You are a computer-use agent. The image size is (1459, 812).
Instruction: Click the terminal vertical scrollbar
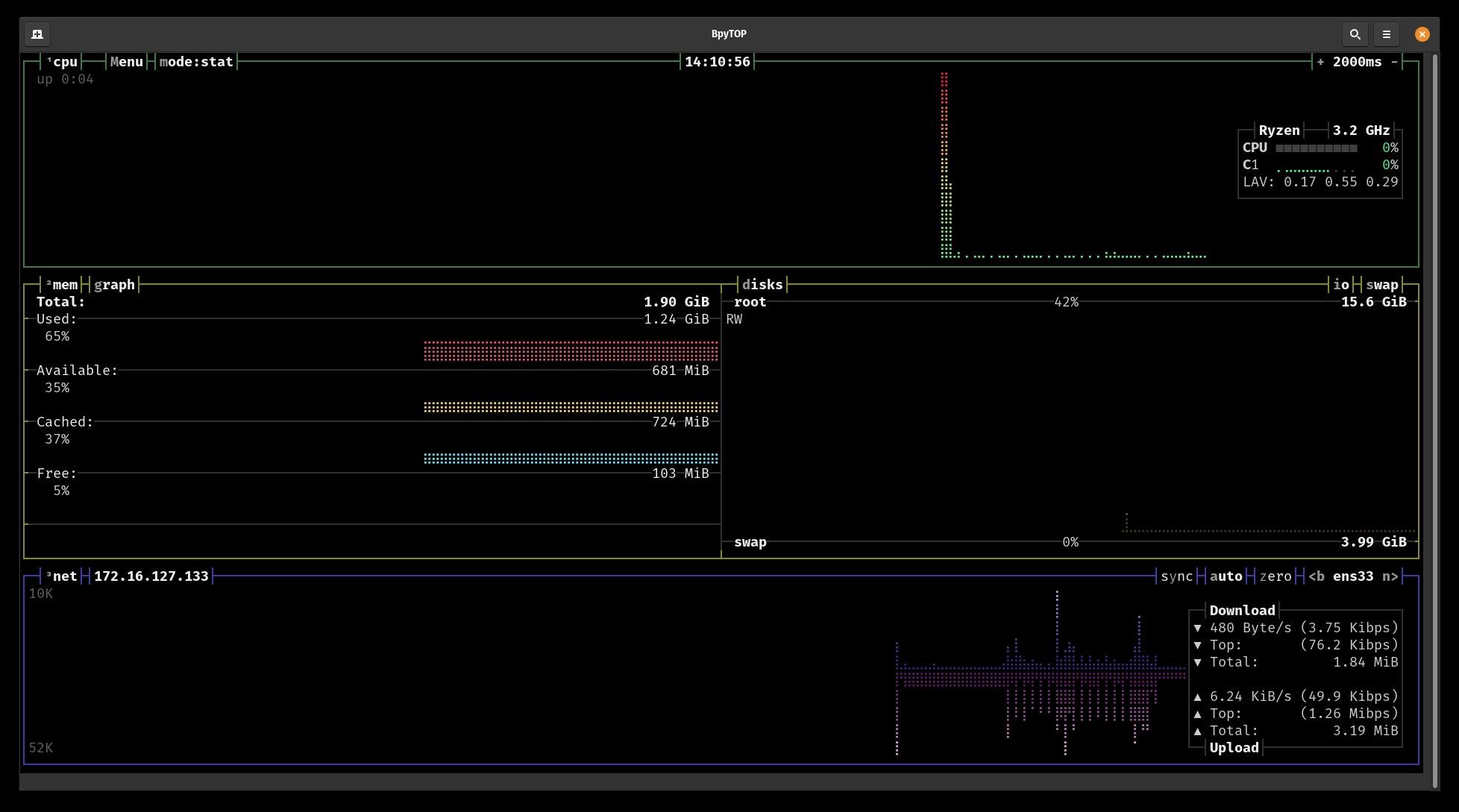point(1435,421)
